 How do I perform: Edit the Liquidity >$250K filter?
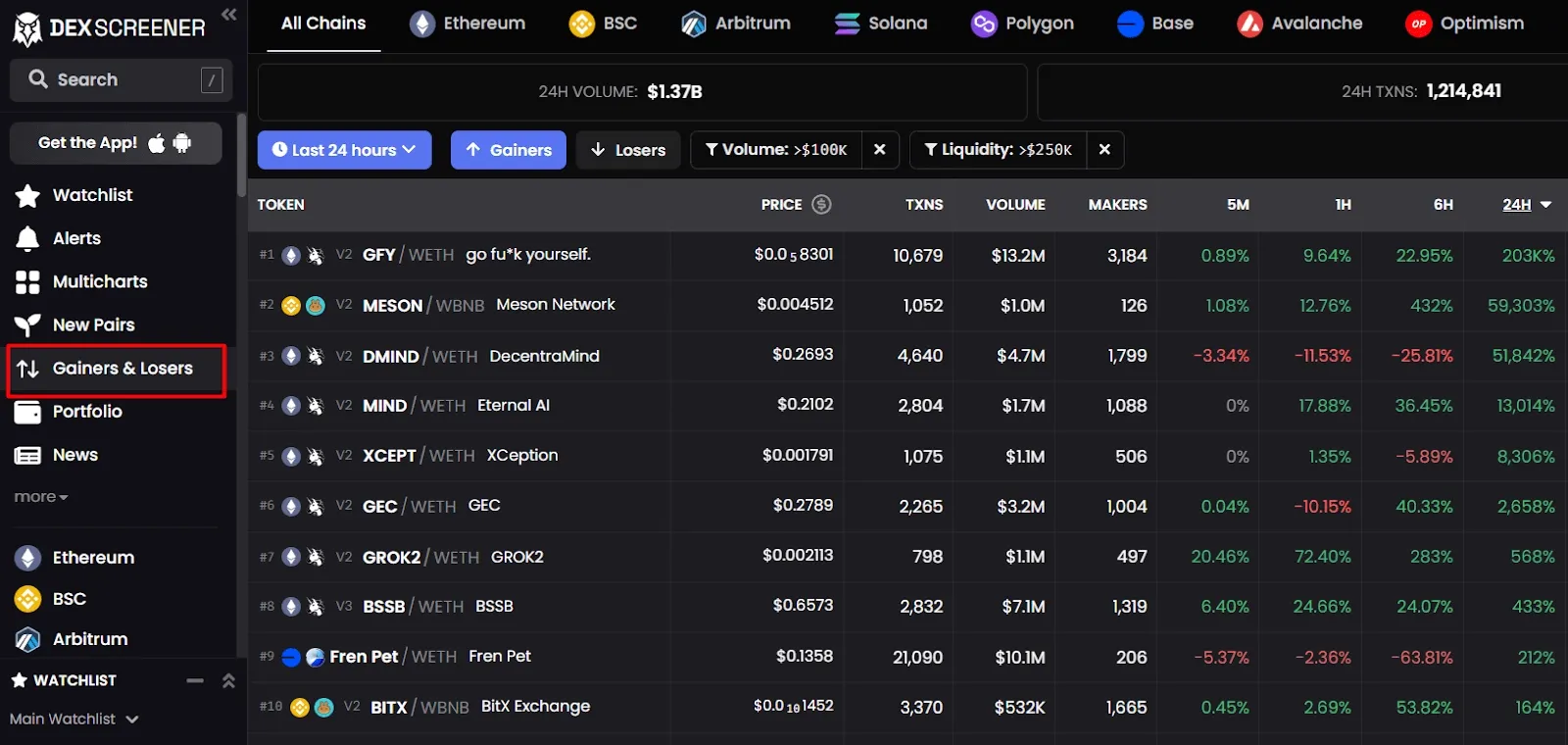[x=998, y=150]
